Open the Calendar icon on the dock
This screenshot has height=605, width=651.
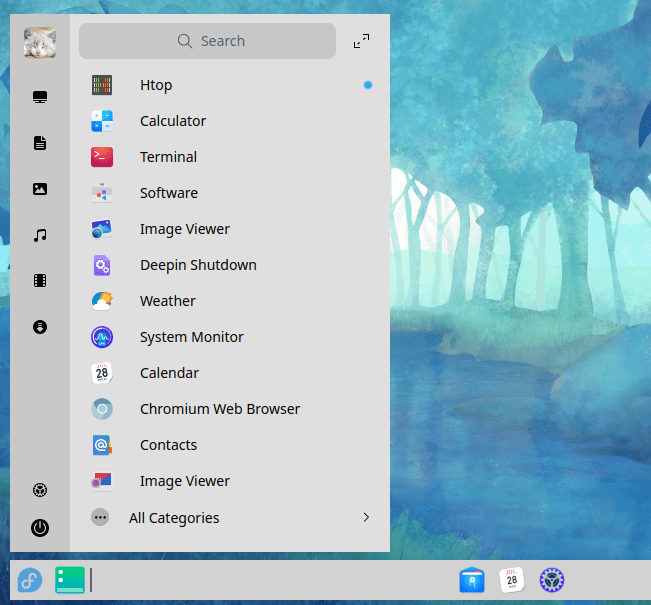pos(512,580)
